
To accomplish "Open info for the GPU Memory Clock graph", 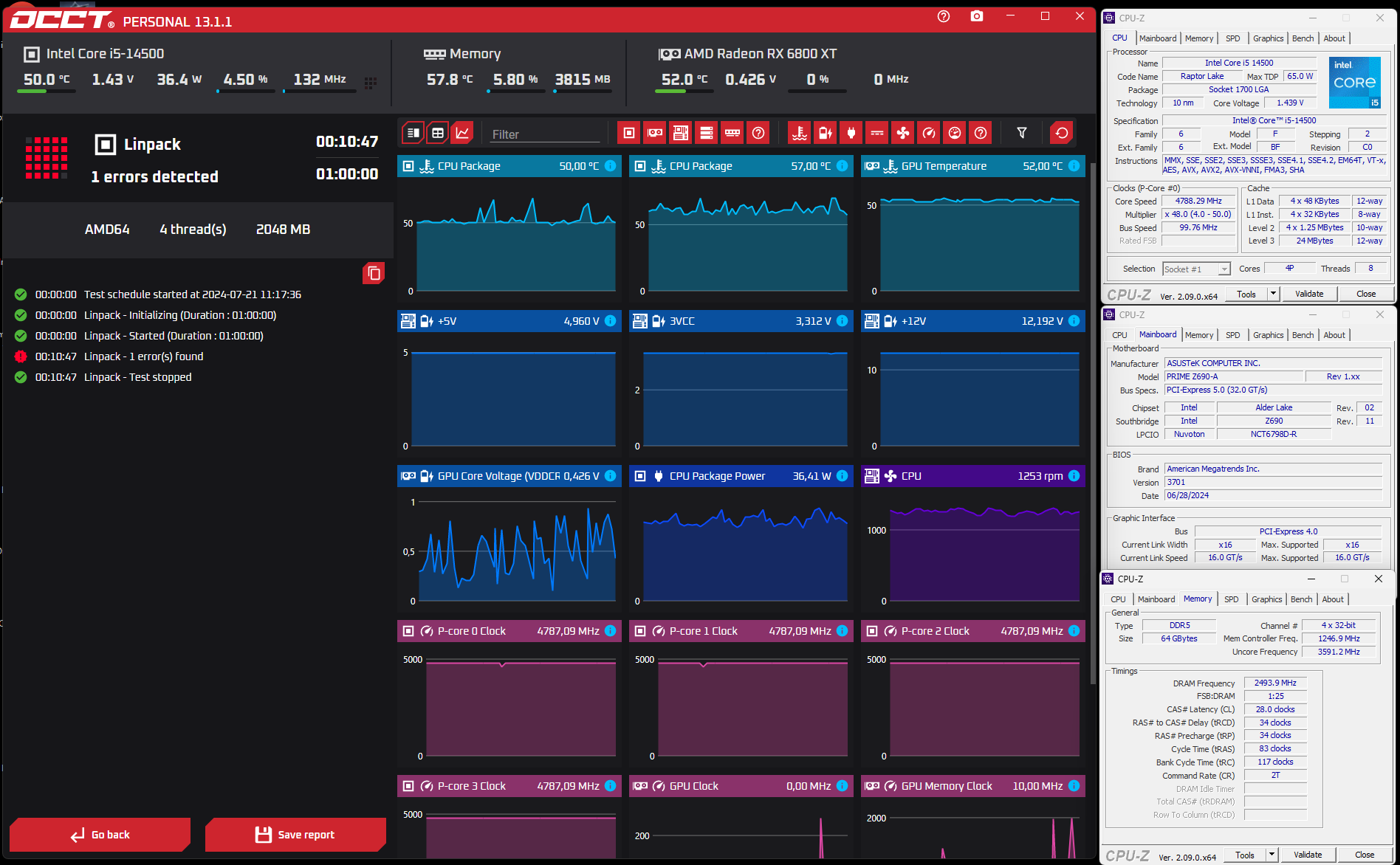I will 1074,786.
